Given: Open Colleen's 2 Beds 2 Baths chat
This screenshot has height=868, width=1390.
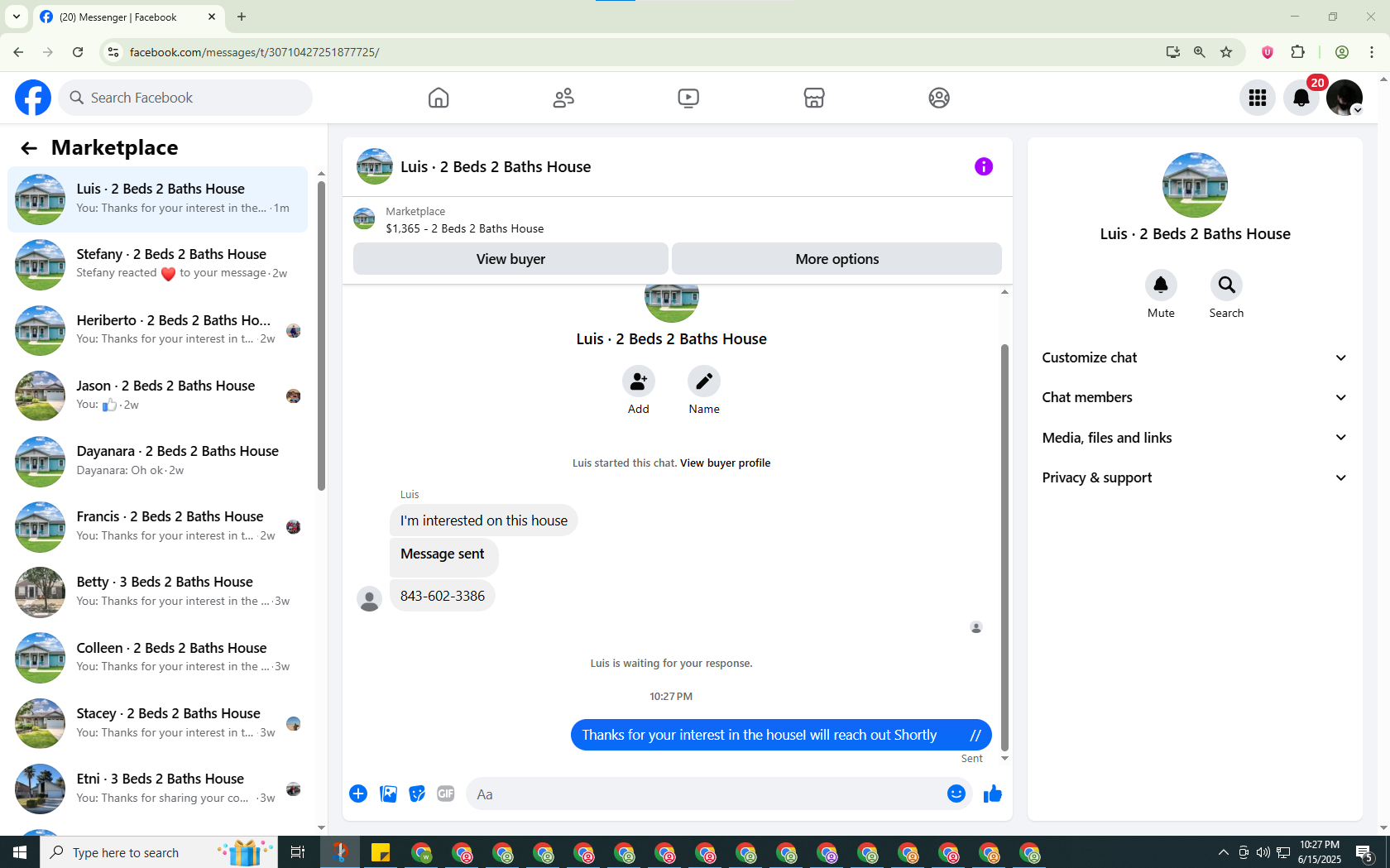Looking at the screenshot, I should coord(157,658).
